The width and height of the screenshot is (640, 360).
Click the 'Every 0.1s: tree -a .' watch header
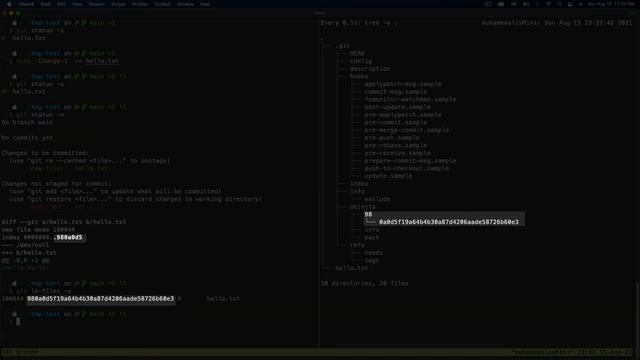358,23
